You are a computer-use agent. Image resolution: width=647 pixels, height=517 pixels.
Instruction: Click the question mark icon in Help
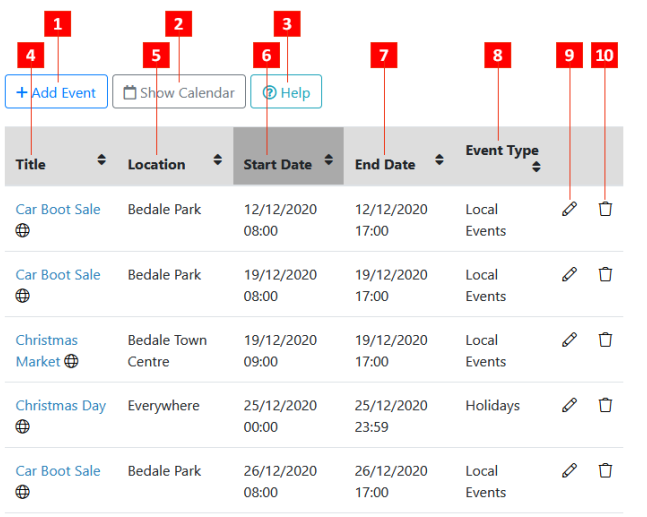pos(269,92)
